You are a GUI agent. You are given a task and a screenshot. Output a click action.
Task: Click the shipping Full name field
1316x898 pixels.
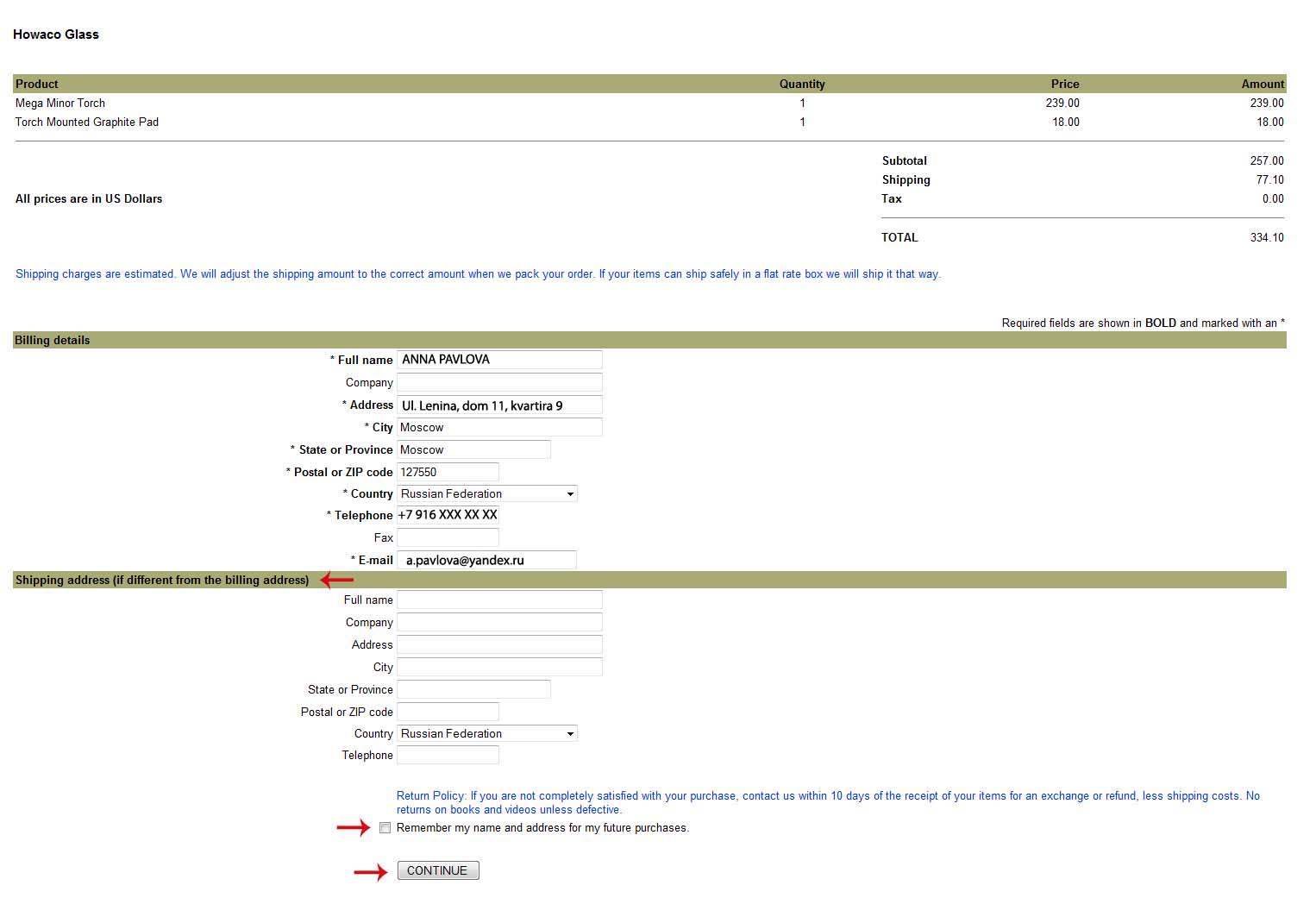[x=499, y=600]
